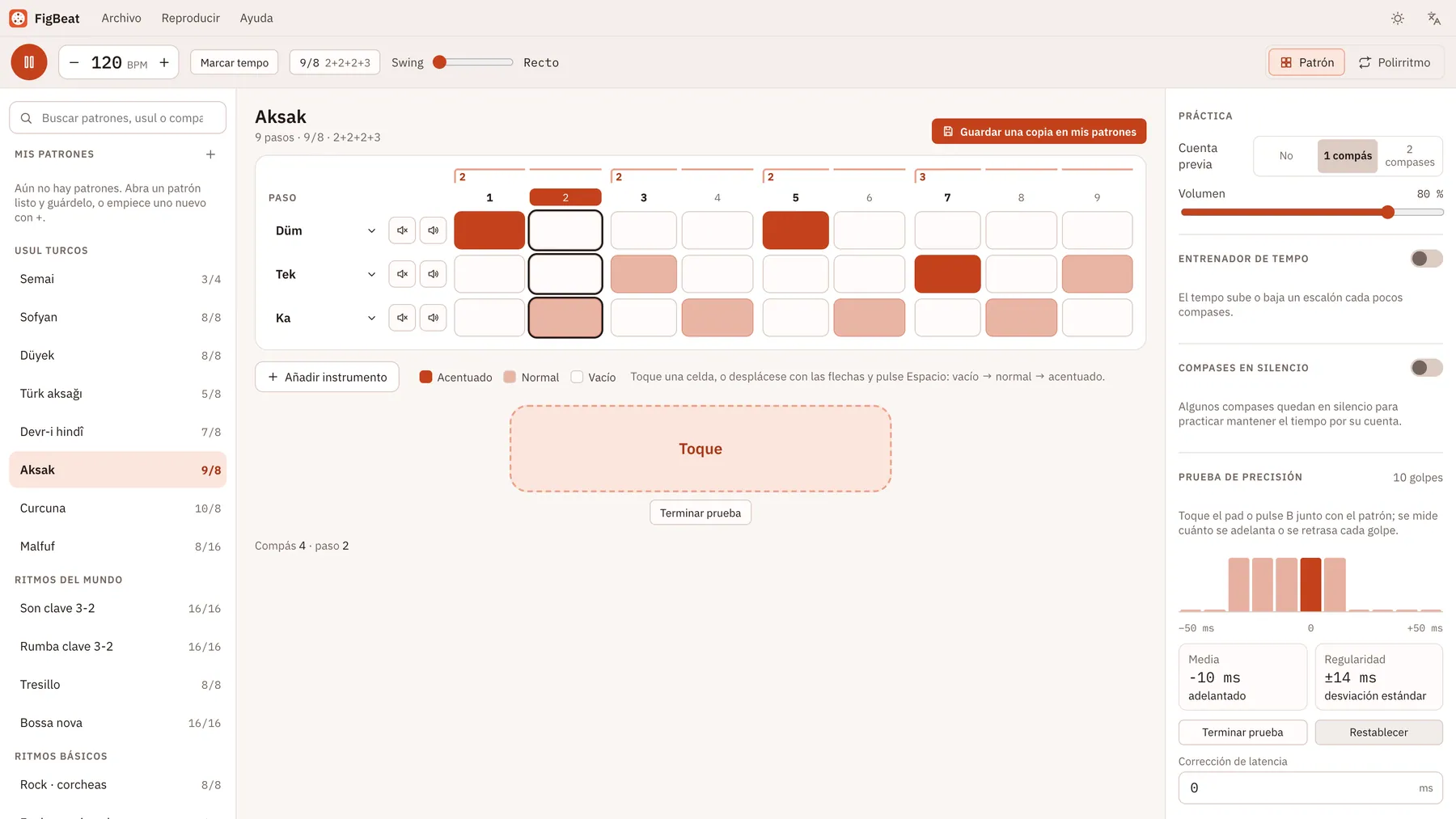Click the speaker icon on the Tek row
The width and height of the screenshot is (1456, 819).
tap(434, 274)
